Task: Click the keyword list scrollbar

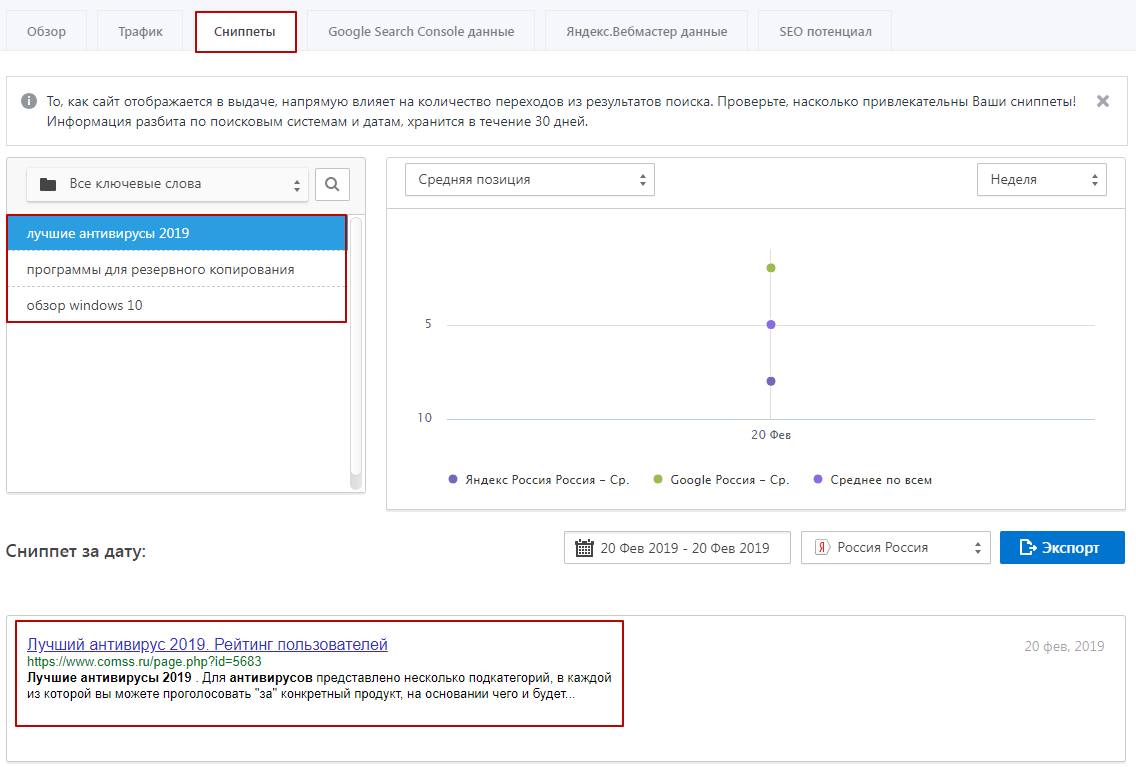Action: click(356, 353)
